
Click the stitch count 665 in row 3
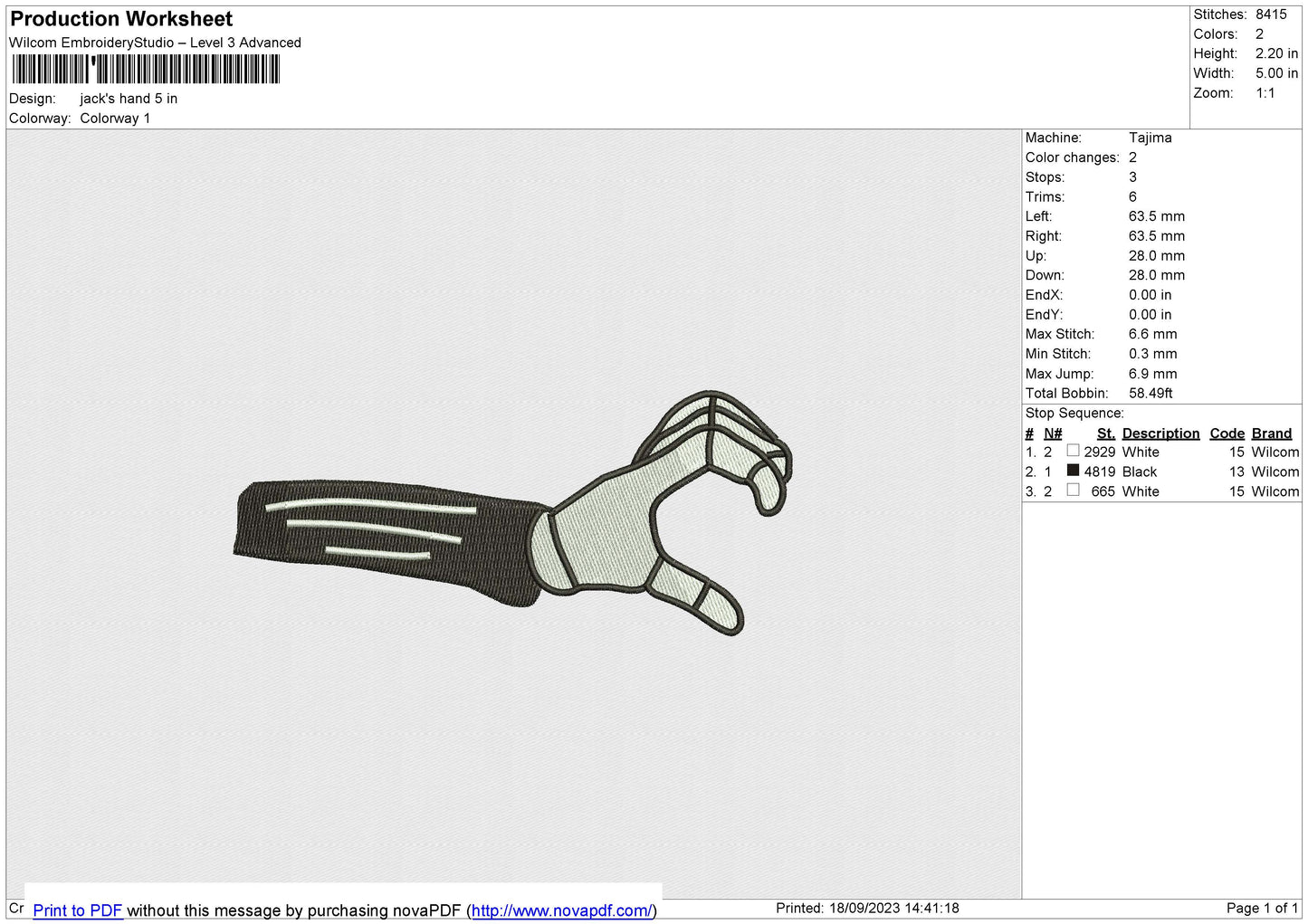click(x=1103, y=491)
